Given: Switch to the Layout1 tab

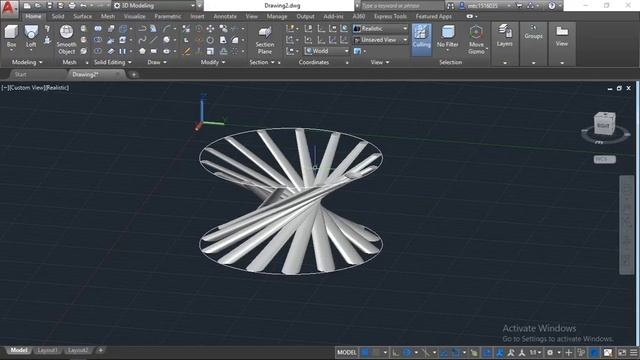Looking at the screenshot, I should click(x=47, y=350).
